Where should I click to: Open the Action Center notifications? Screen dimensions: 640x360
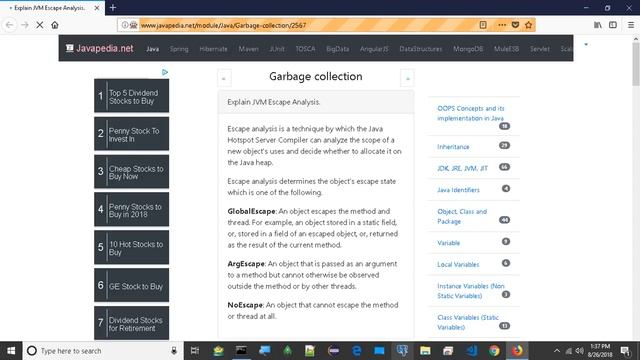pos(625,351)
